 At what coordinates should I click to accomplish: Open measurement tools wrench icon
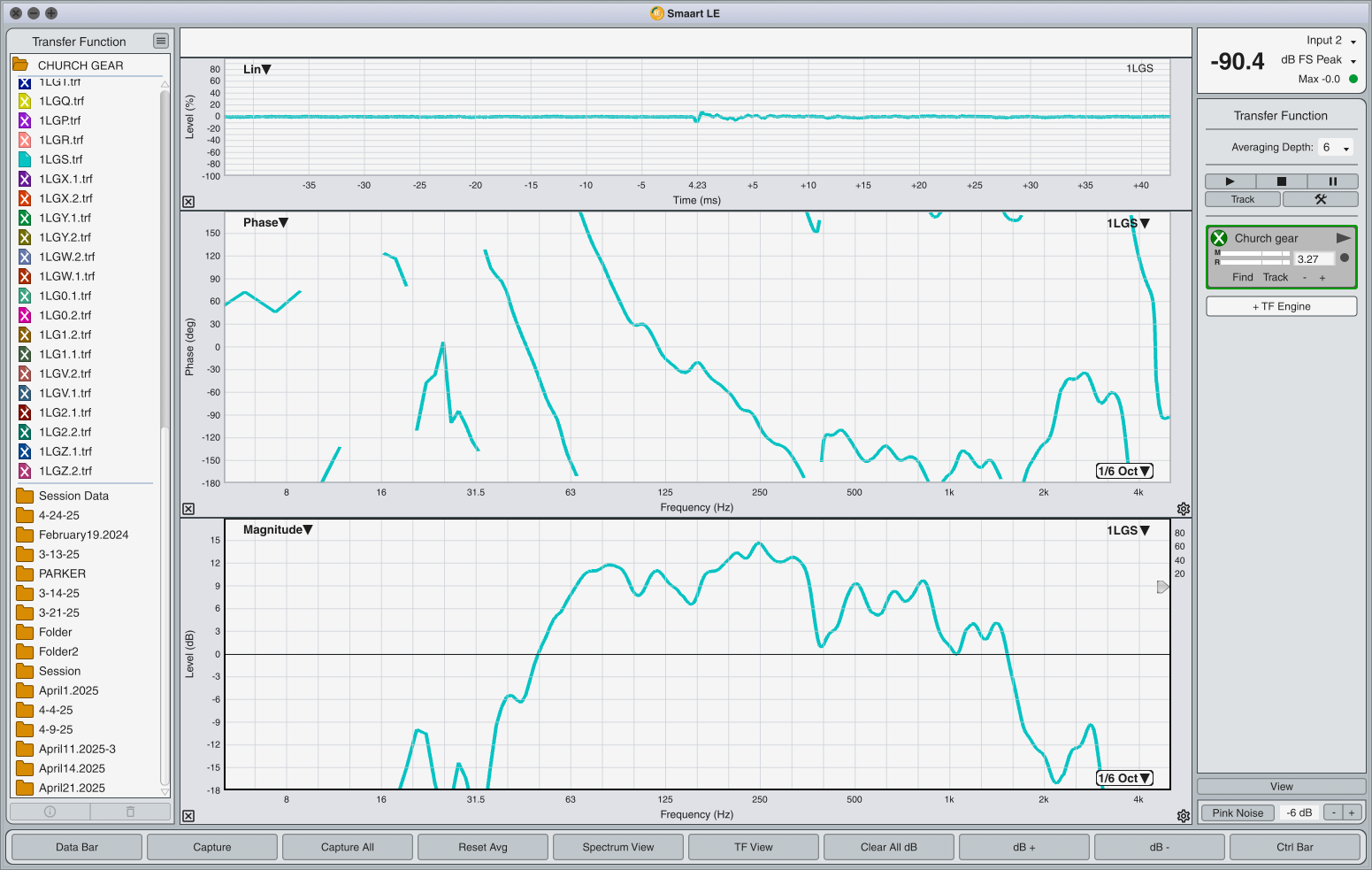[1321, 199]
